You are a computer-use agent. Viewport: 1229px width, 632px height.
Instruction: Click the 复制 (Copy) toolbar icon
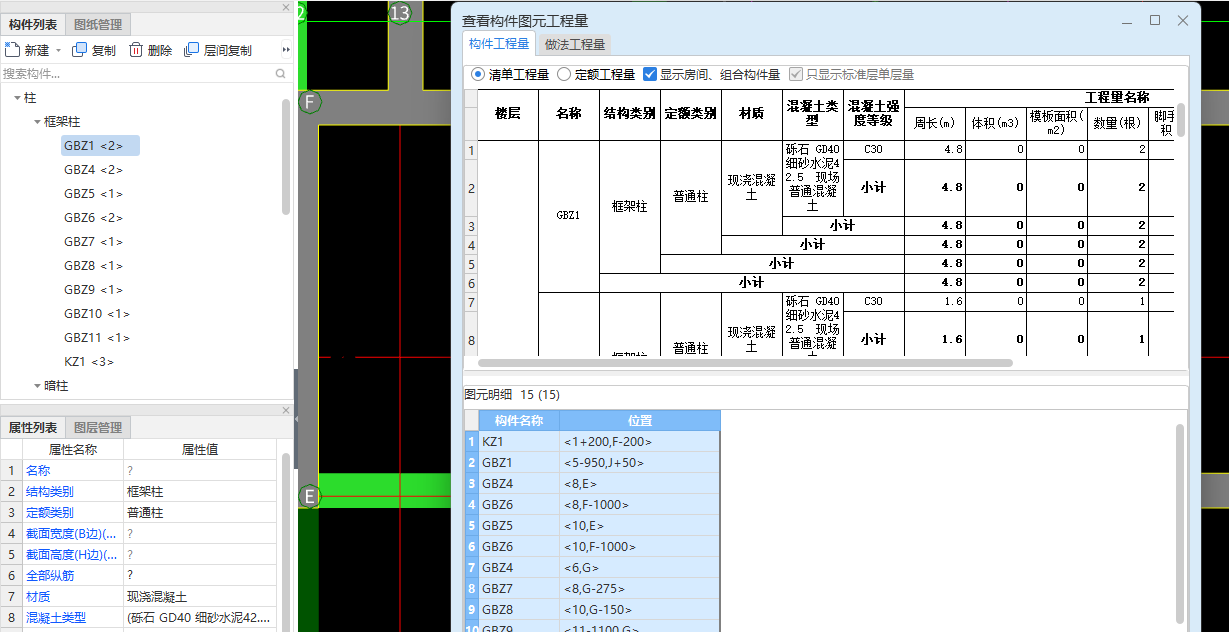pos(79,50)
